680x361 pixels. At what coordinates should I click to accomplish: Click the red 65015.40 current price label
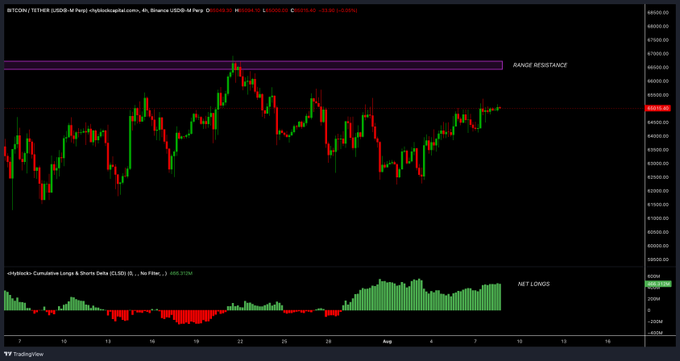pos(658,108)
